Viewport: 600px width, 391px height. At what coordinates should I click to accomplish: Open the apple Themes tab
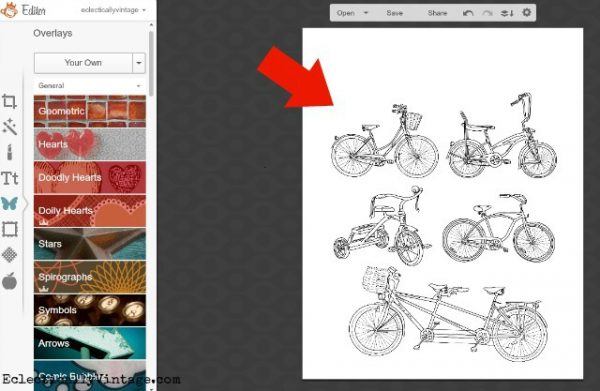click(10, 281)
